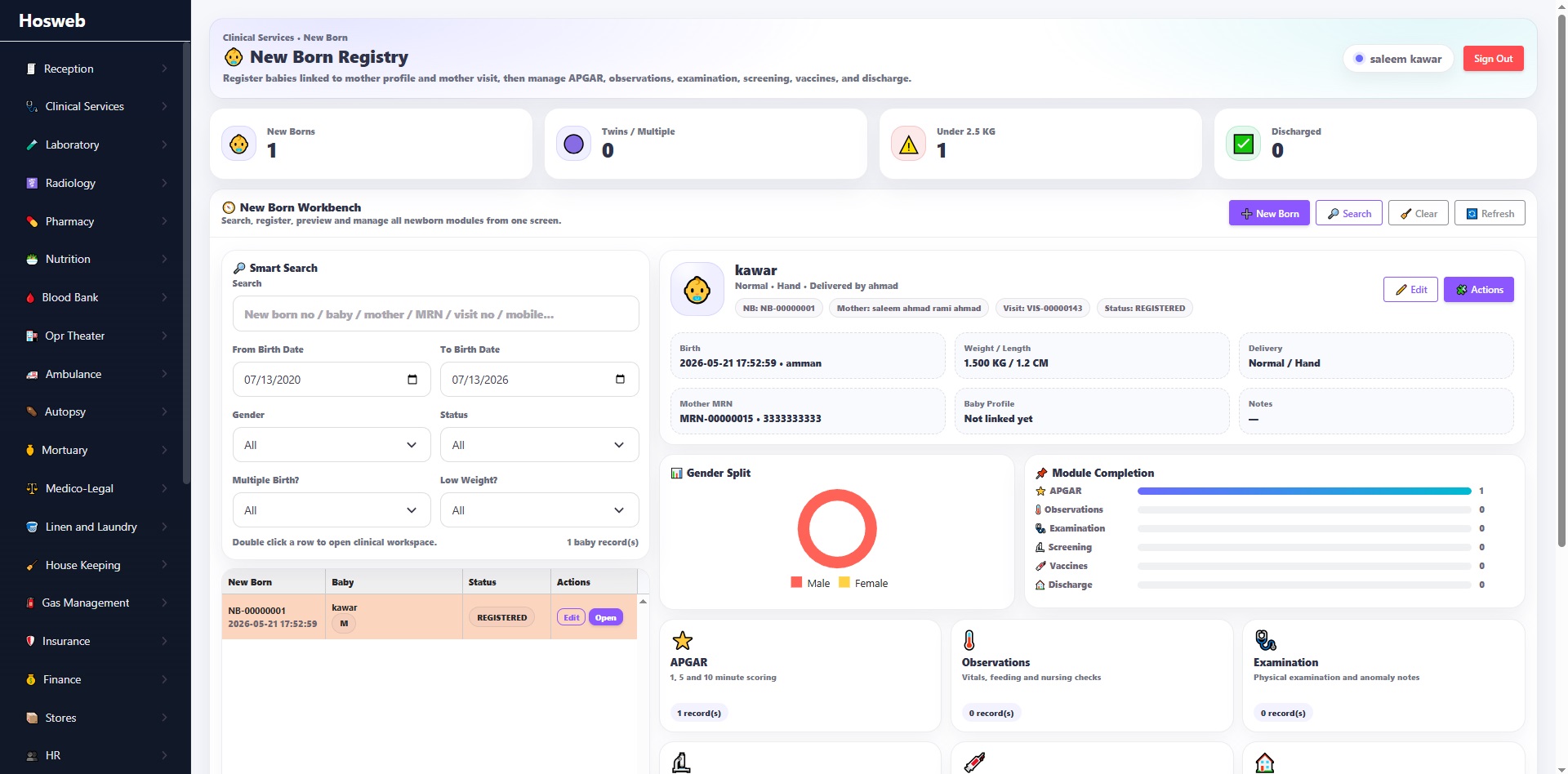Open the From Birth Date calendar picker
1568x774 pixels.
412,380
